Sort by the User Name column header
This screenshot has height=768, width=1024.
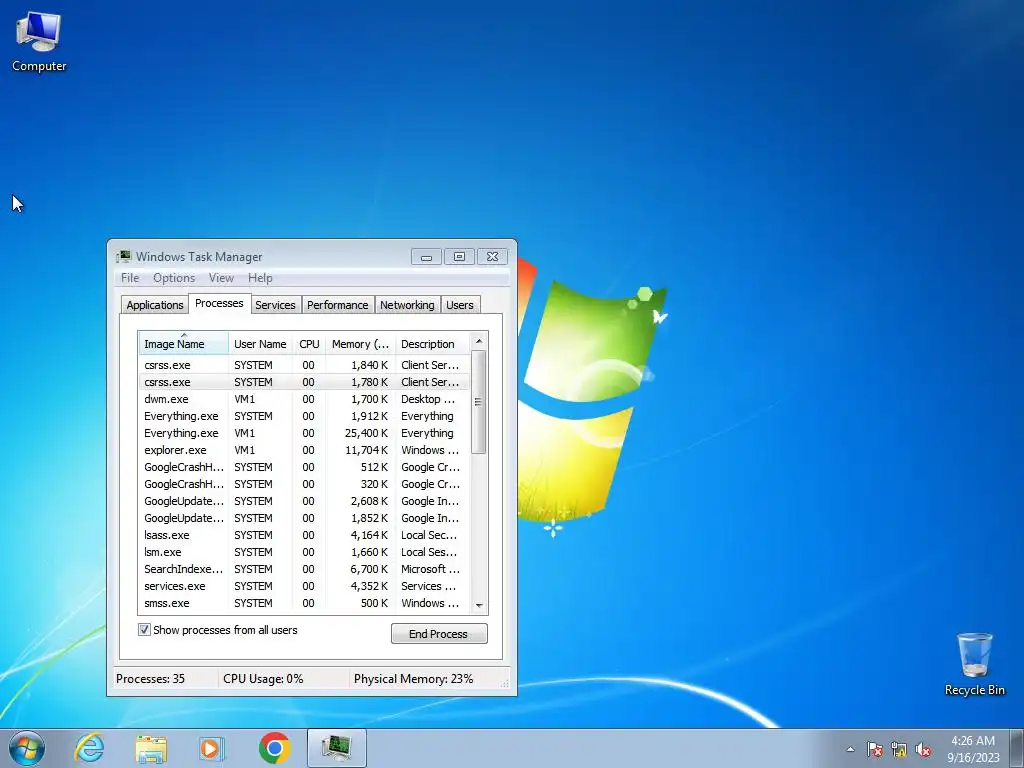[260, 344]
